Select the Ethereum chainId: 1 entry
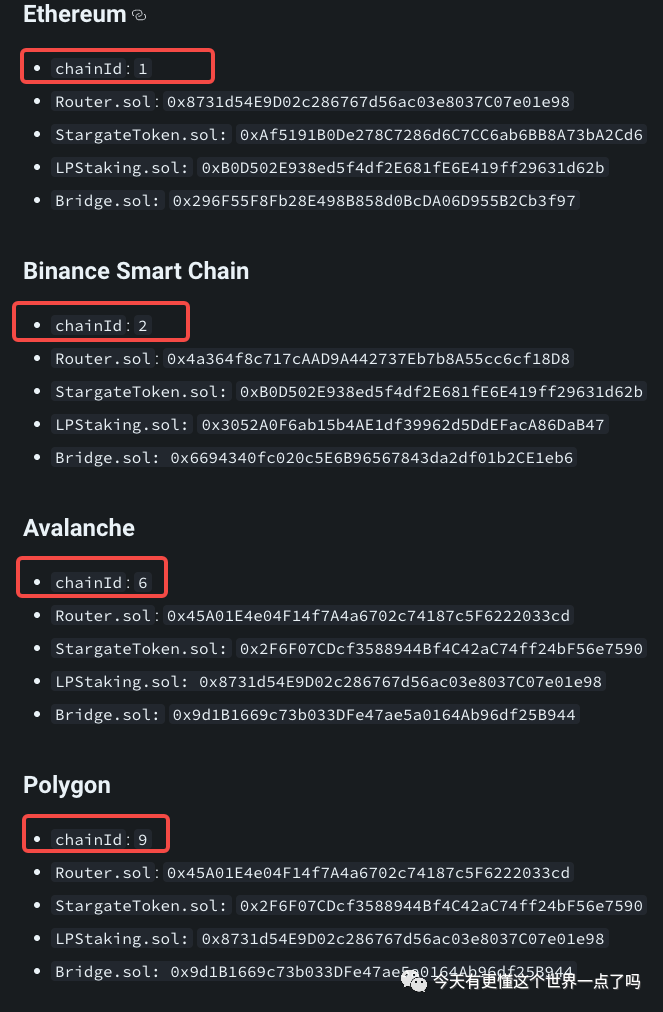Viewport: 663px width, 1012px height. (101, 68)
